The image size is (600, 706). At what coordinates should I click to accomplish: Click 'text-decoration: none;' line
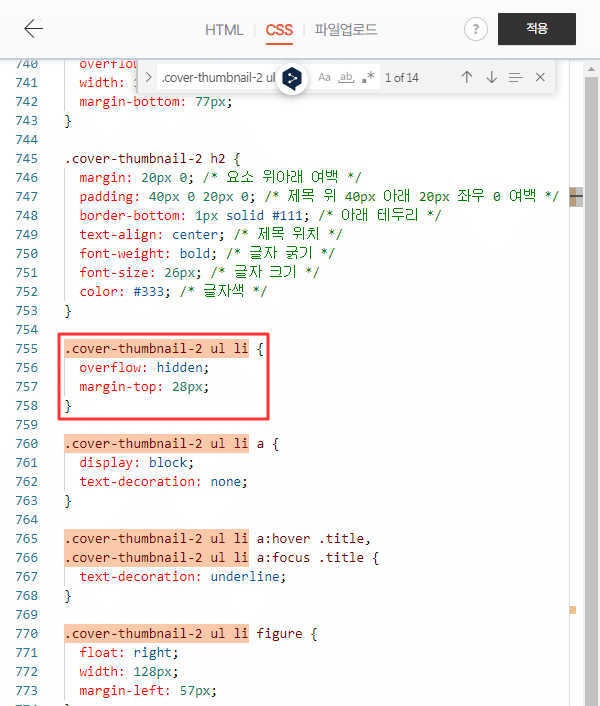pos(163,481)
